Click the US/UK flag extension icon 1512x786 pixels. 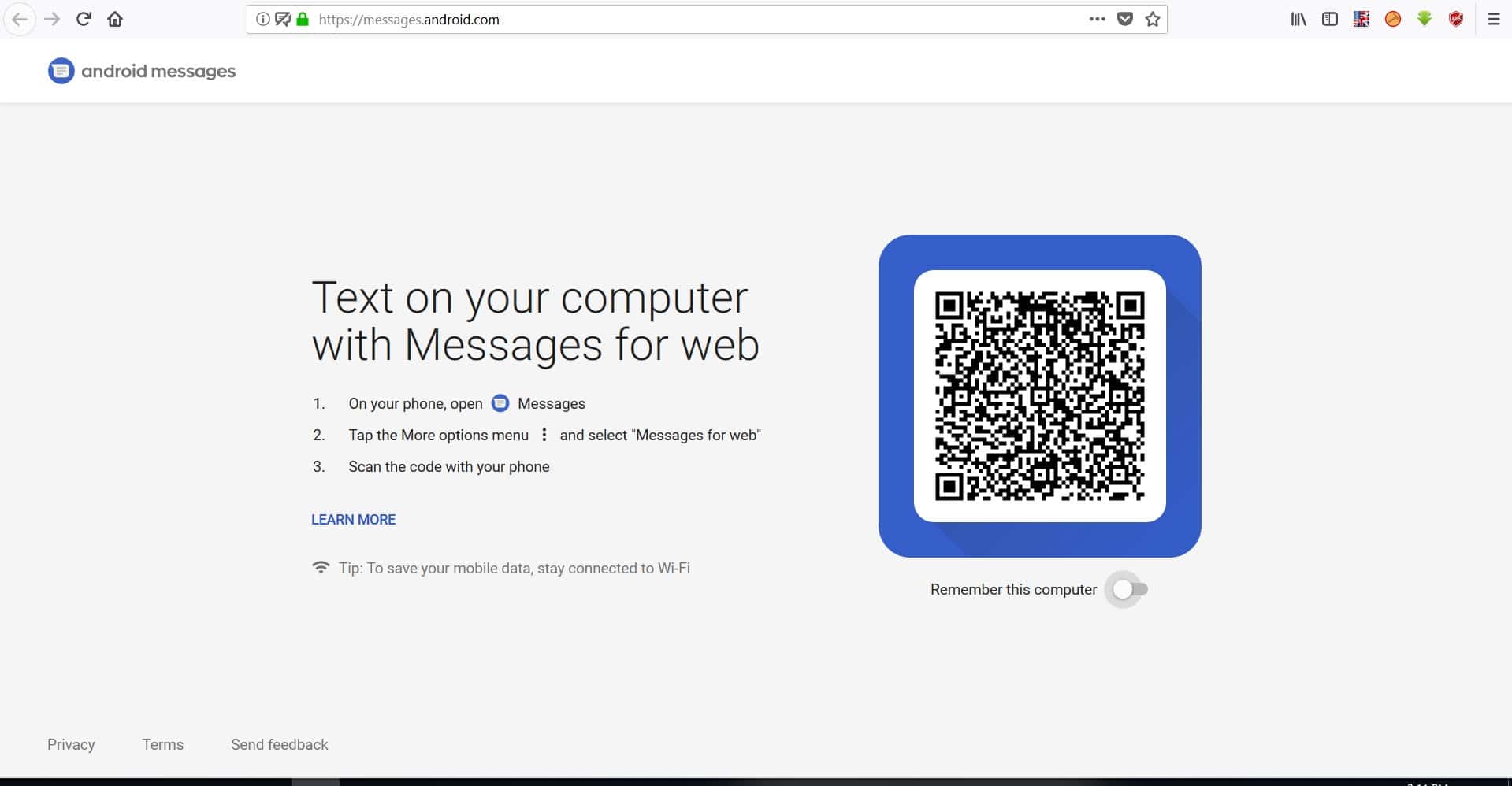tap(1362, 20)
